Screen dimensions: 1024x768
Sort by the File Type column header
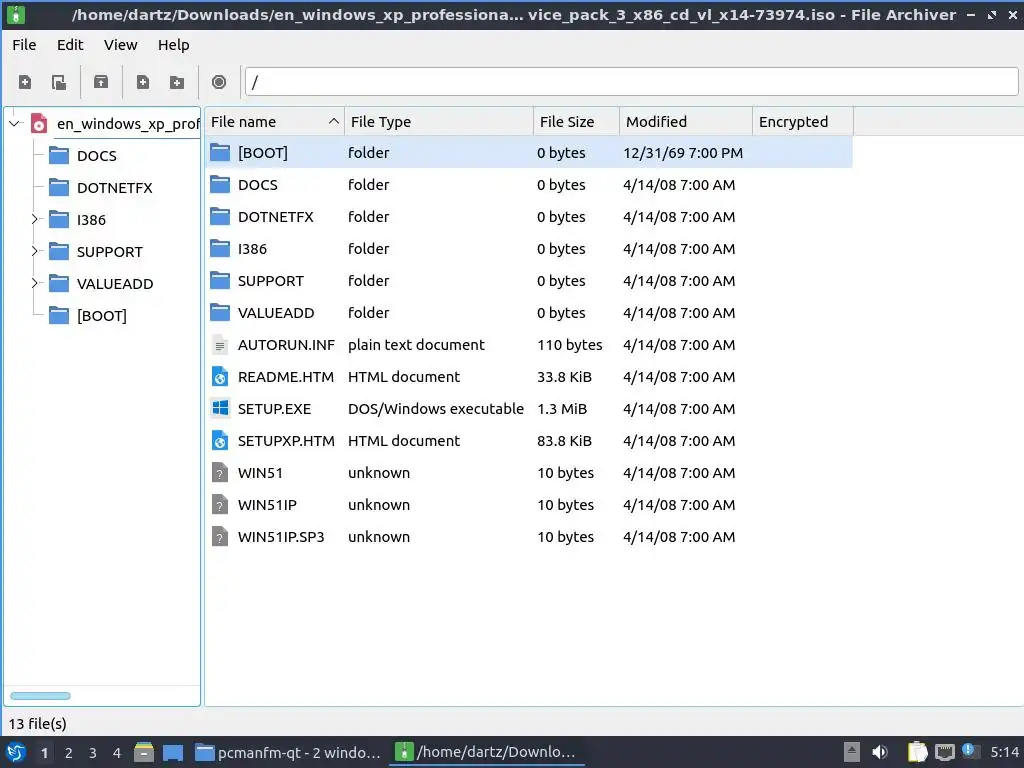[x=439, y=122]
